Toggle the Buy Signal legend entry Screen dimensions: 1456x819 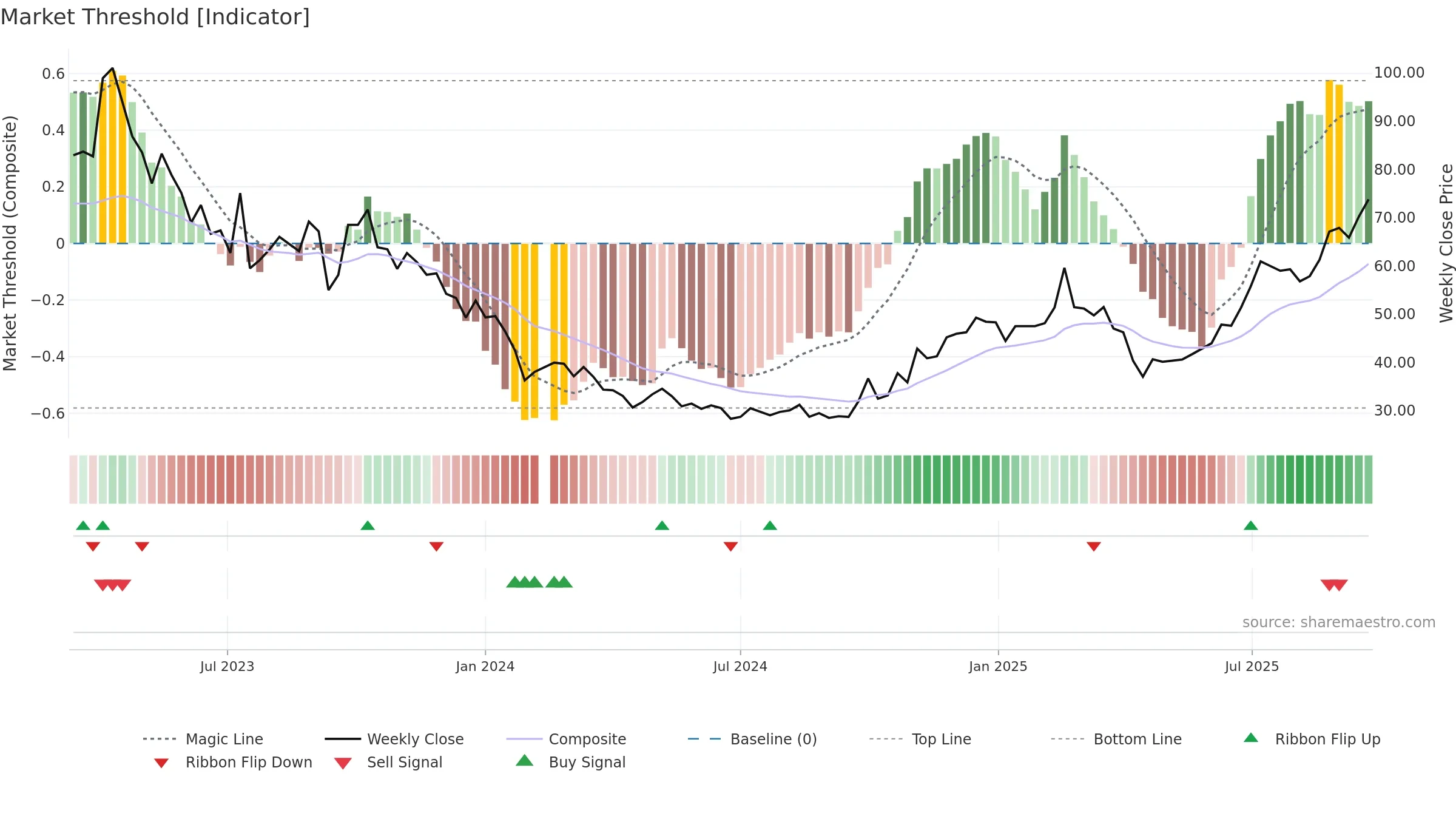[570, 762]
